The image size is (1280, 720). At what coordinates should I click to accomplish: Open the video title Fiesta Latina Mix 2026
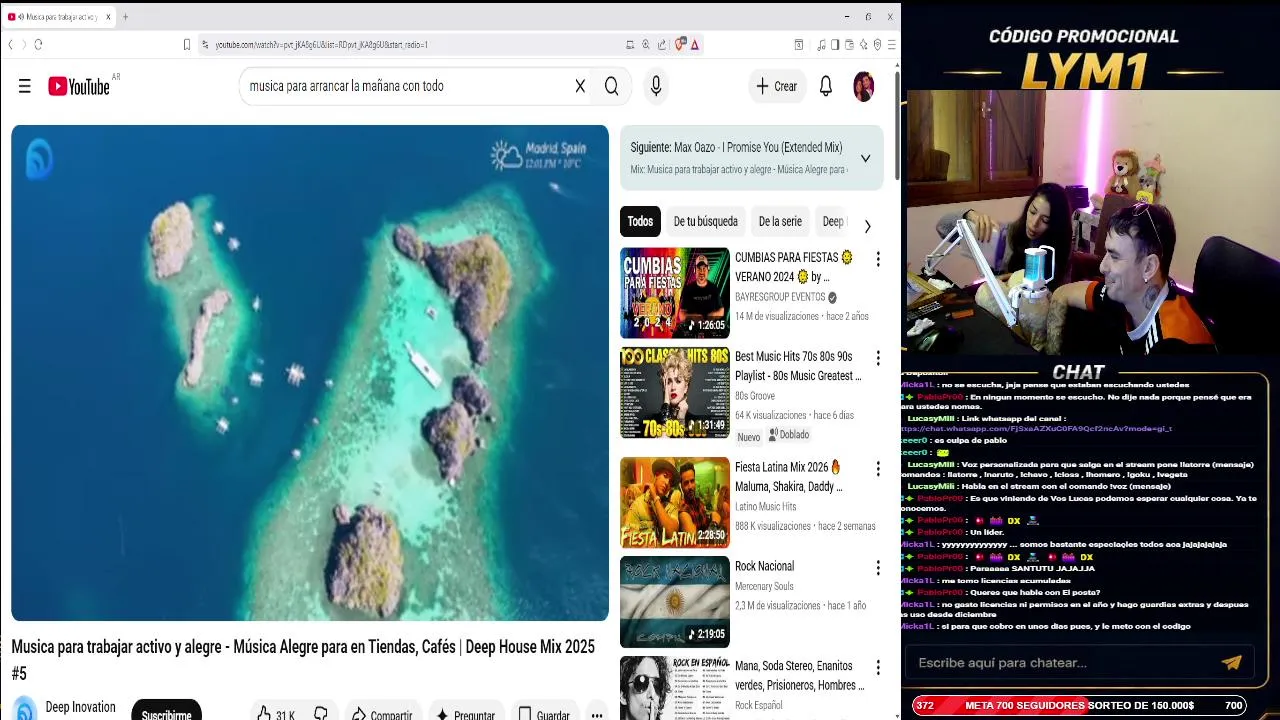tap(790, 477)
